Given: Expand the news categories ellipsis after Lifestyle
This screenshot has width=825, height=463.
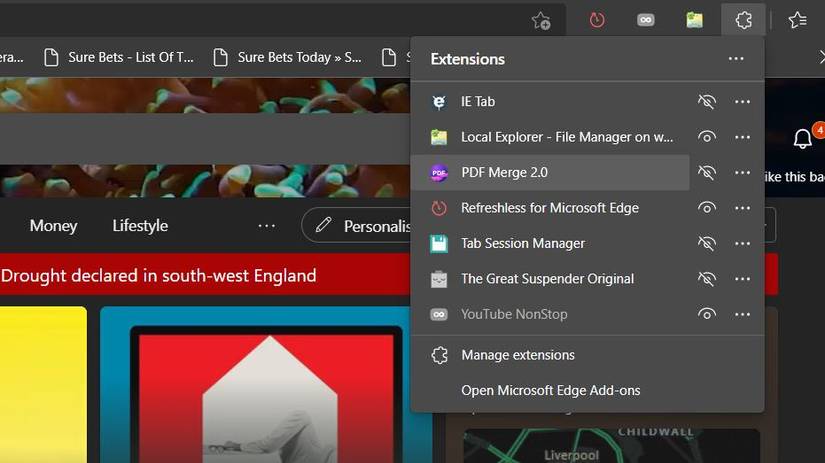Looking at the screenshot, I should (267, 226).
